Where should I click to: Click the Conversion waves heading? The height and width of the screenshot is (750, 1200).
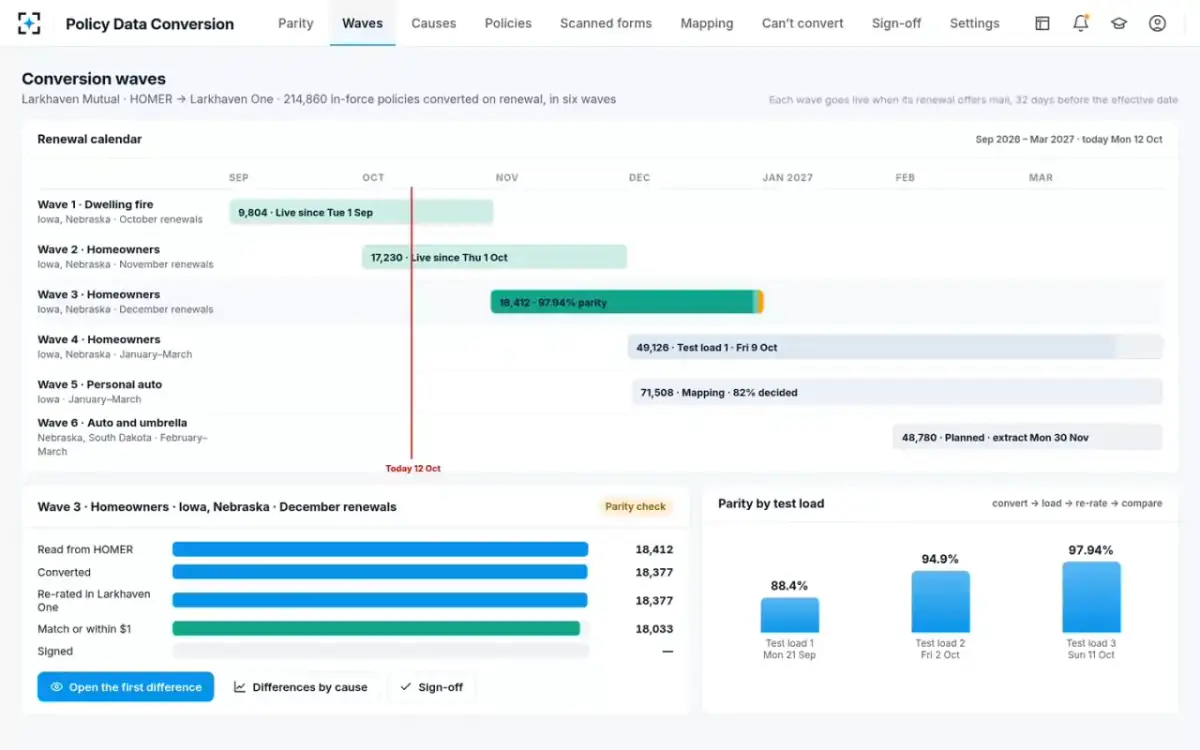click(x=94, y=78)
